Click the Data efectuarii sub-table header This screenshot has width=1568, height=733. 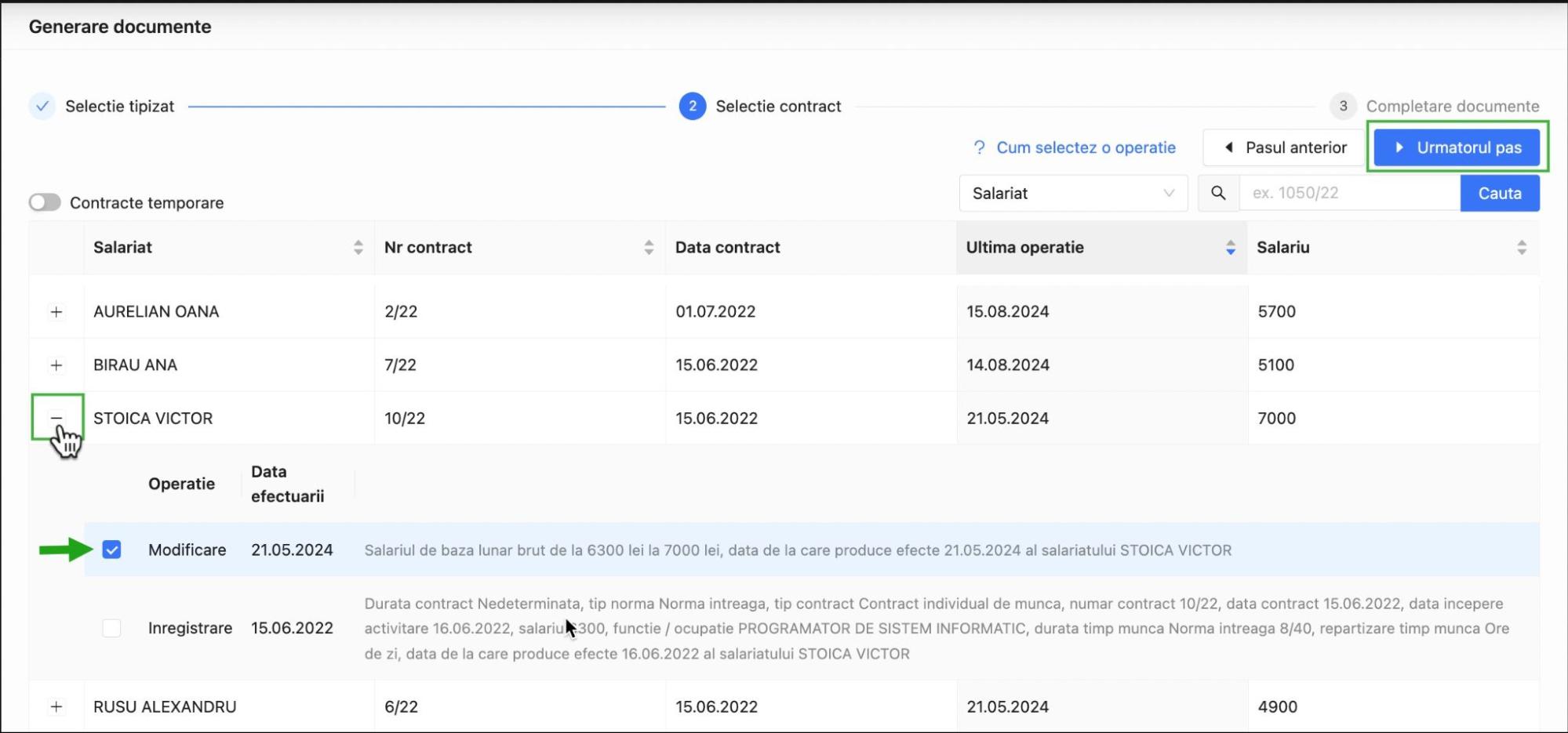[x=287, y=484]
